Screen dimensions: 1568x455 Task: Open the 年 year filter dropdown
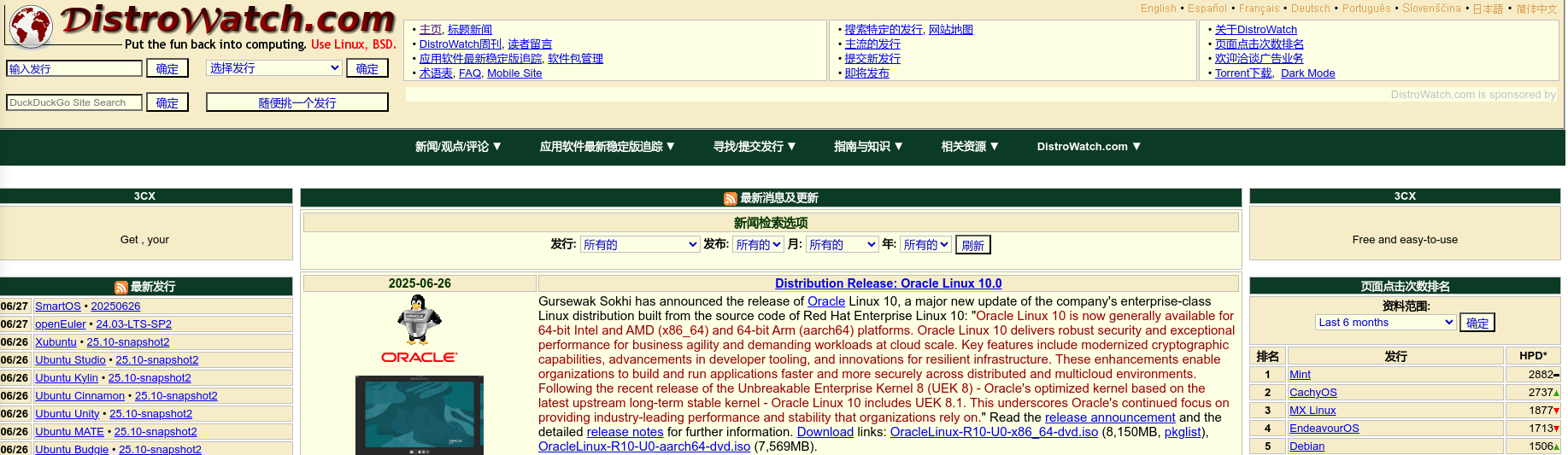(926, 244)
